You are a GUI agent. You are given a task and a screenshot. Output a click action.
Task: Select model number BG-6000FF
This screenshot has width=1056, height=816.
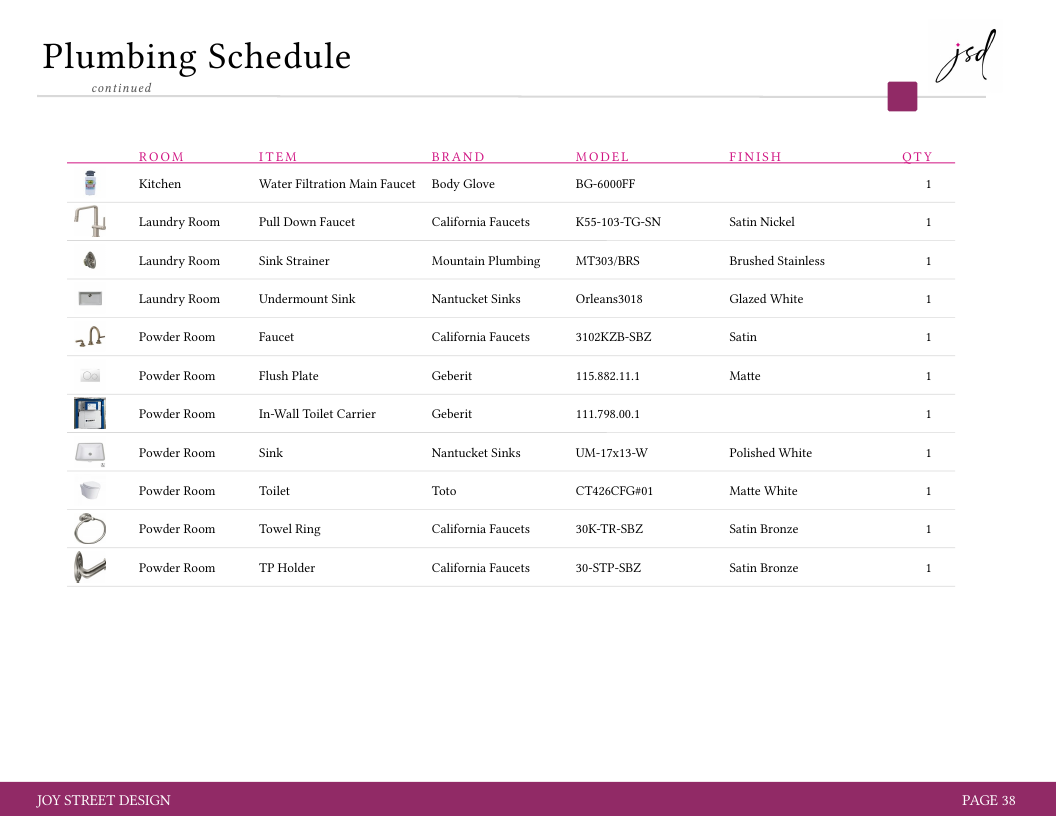(605, 184)
